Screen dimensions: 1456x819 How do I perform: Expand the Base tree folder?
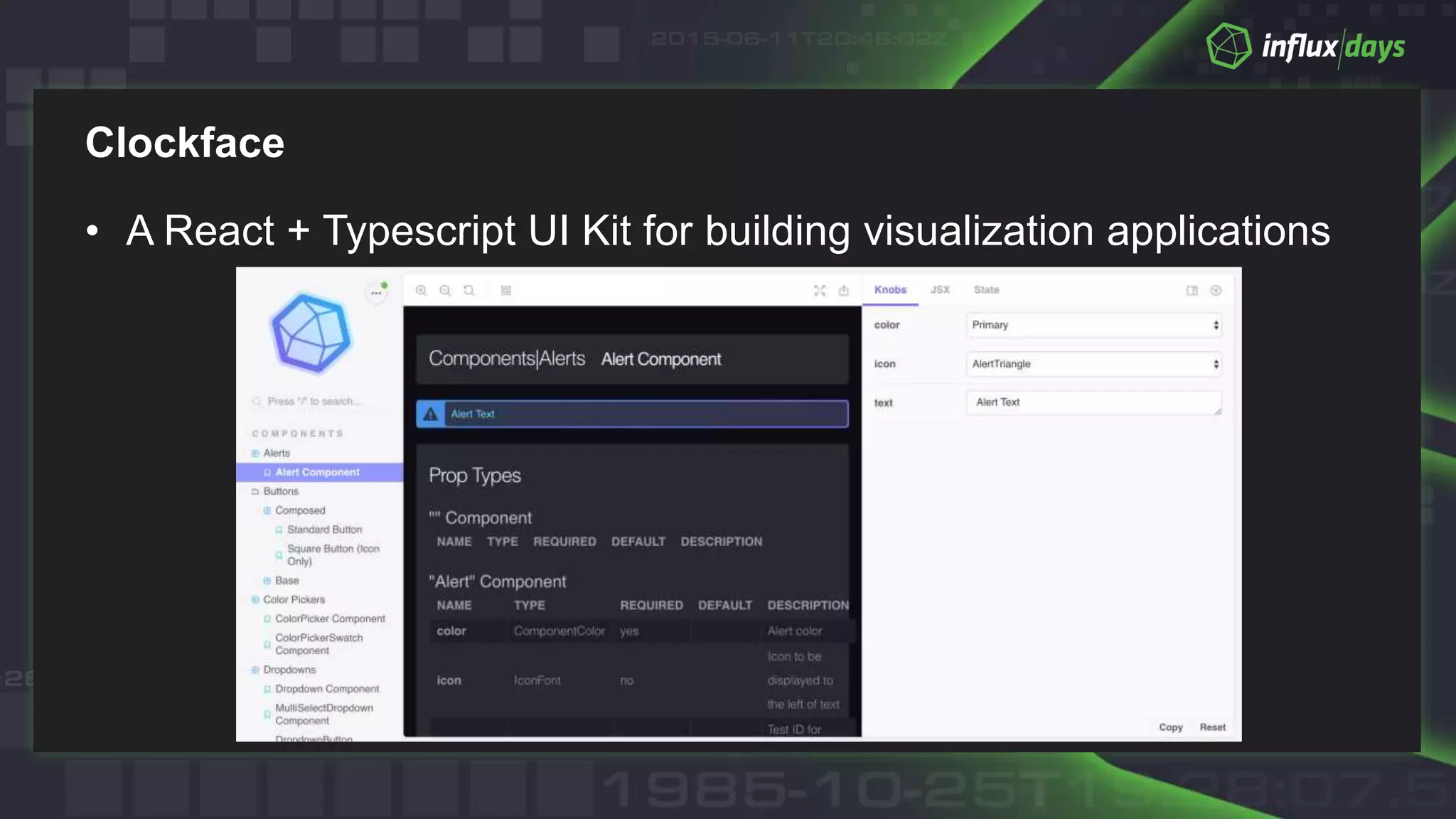coord(287,580)
